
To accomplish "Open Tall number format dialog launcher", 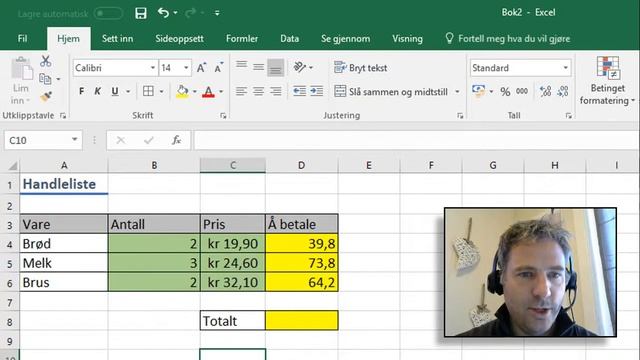I will tap(568, 116).
